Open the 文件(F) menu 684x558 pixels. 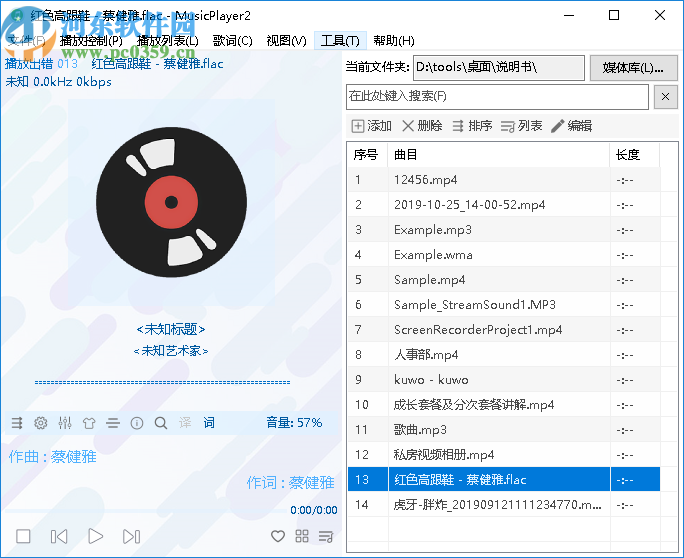[26, 41]
